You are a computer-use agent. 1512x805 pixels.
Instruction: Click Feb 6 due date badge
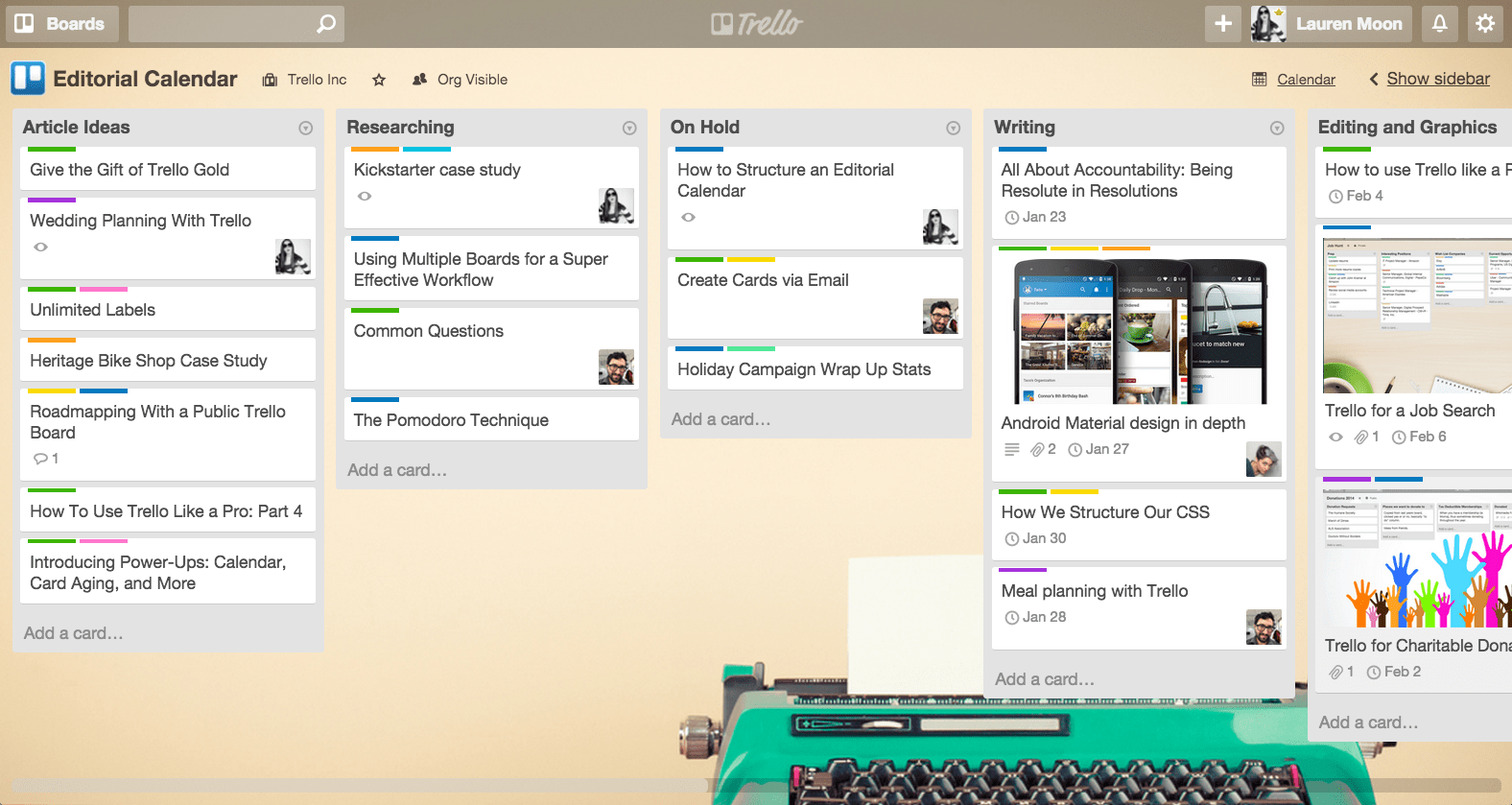tap(1419, 437)
